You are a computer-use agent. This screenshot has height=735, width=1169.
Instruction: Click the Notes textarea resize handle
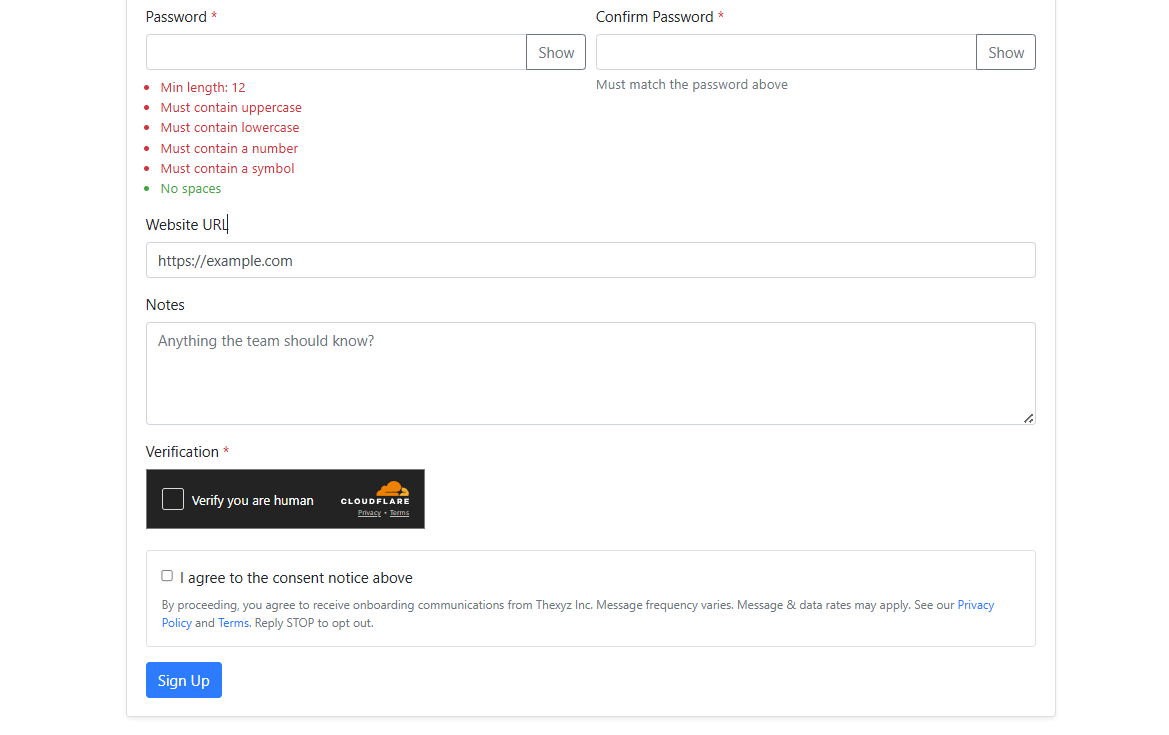click(x=1028, y=418)
